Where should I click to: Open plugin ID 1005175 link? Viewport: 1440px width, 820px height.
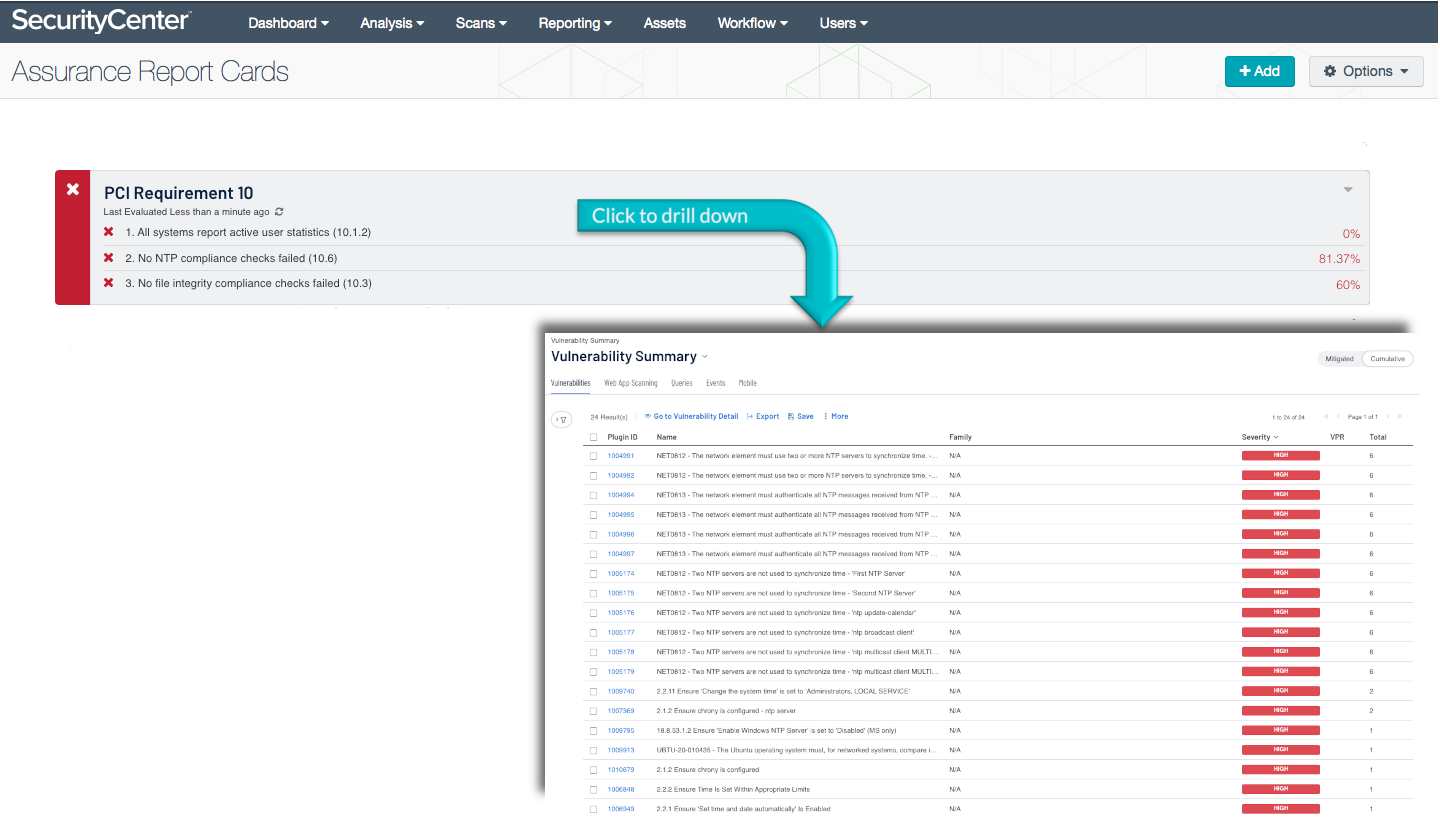click(x=621, y=593)
